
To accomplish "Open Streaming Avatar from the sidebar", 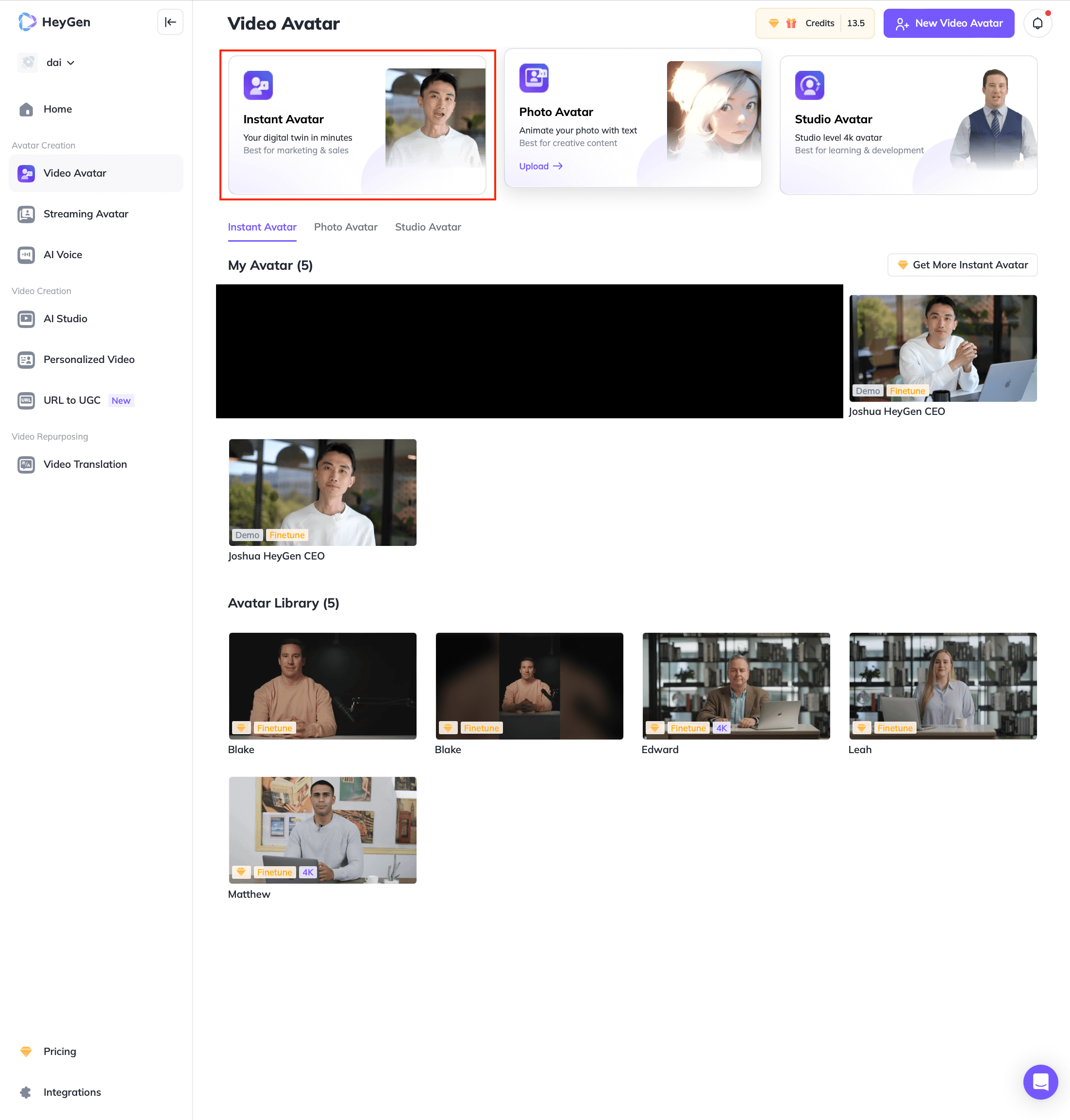I will [96, 214].
